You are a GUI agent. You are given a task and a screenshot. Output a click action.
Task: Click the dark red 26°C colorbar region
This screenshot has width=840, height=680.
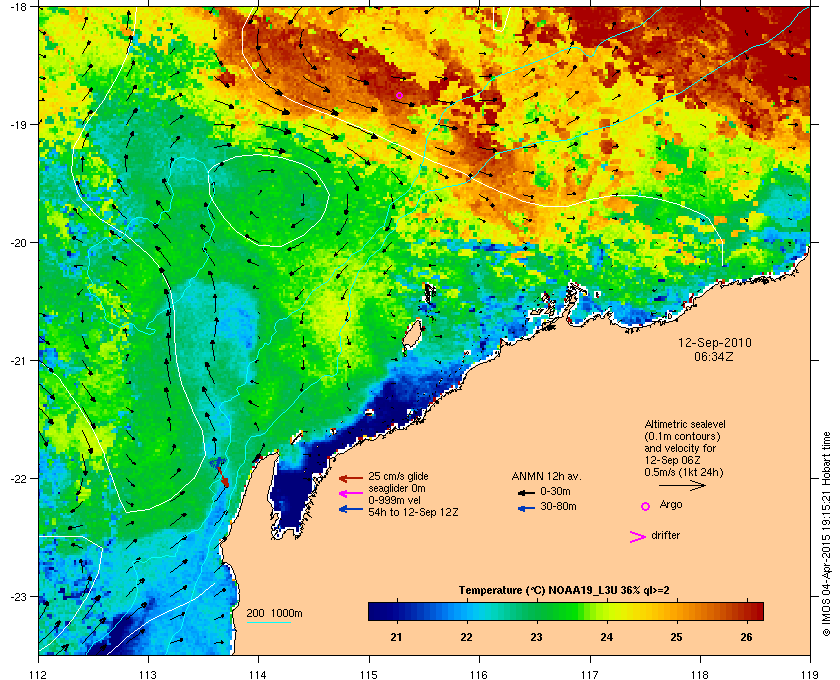[747, 611]
